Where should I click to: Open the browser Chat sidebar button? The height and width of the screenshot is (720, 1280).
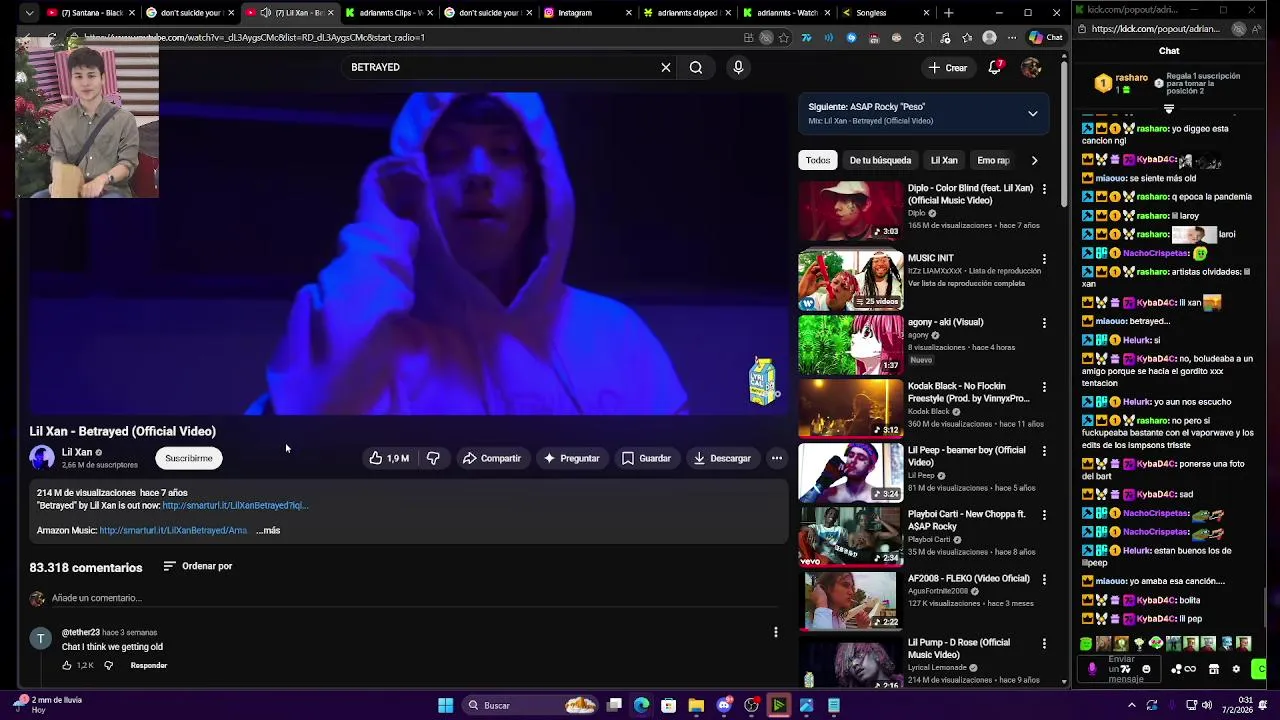(x=1046, y=38)
